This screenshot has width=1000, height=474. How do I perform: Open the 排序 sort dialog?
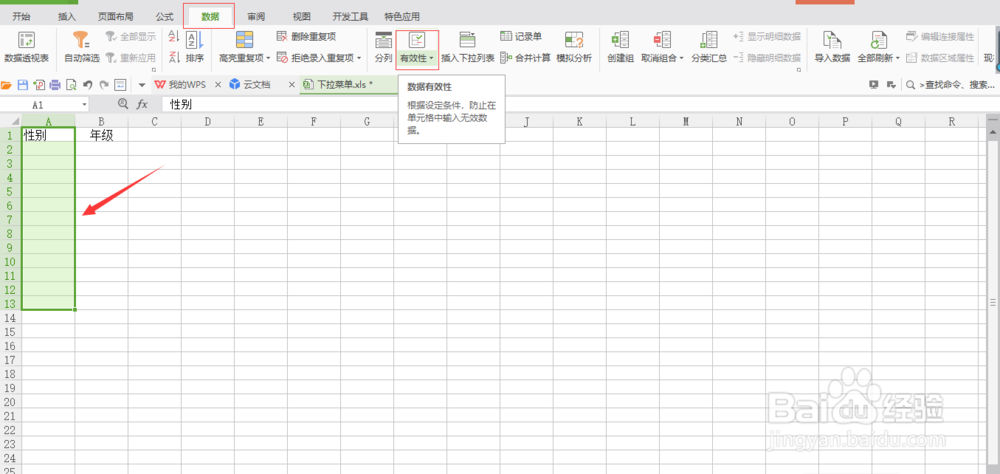(195, 47)
